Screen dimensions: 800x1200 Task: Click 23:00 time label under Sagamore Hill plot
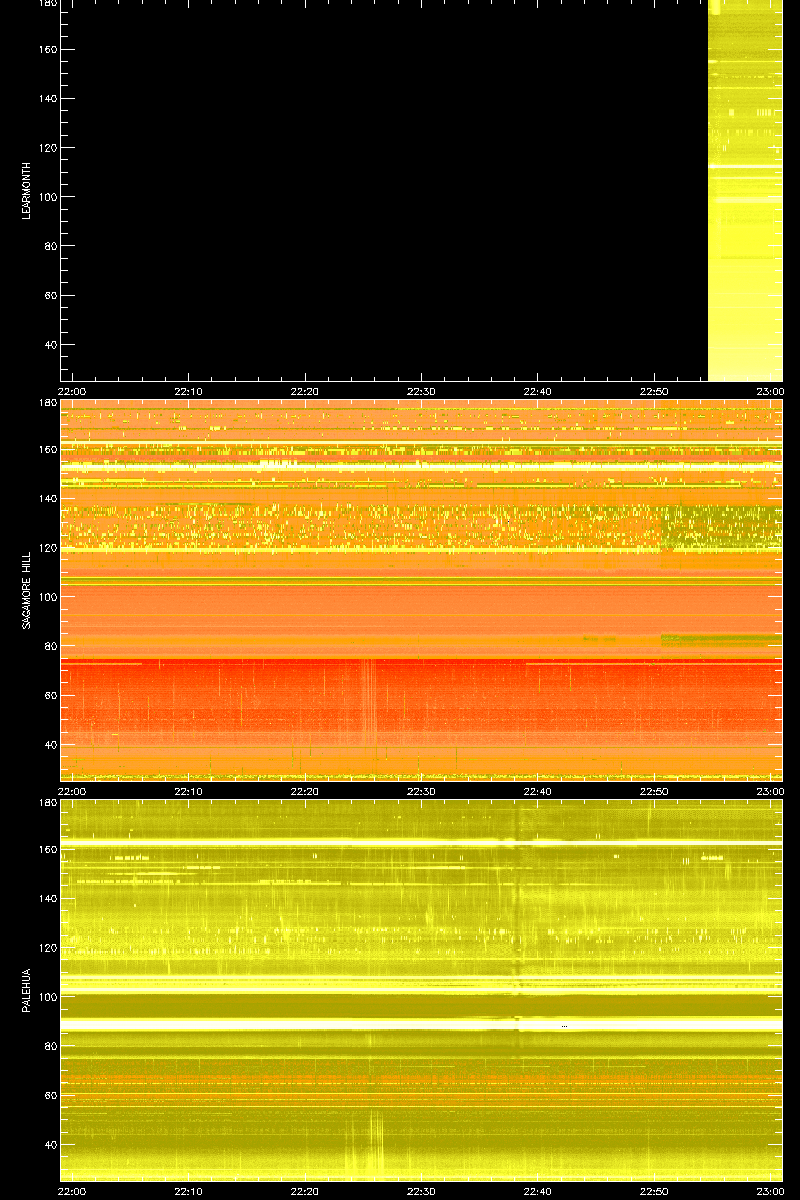[x=770, y=791]
